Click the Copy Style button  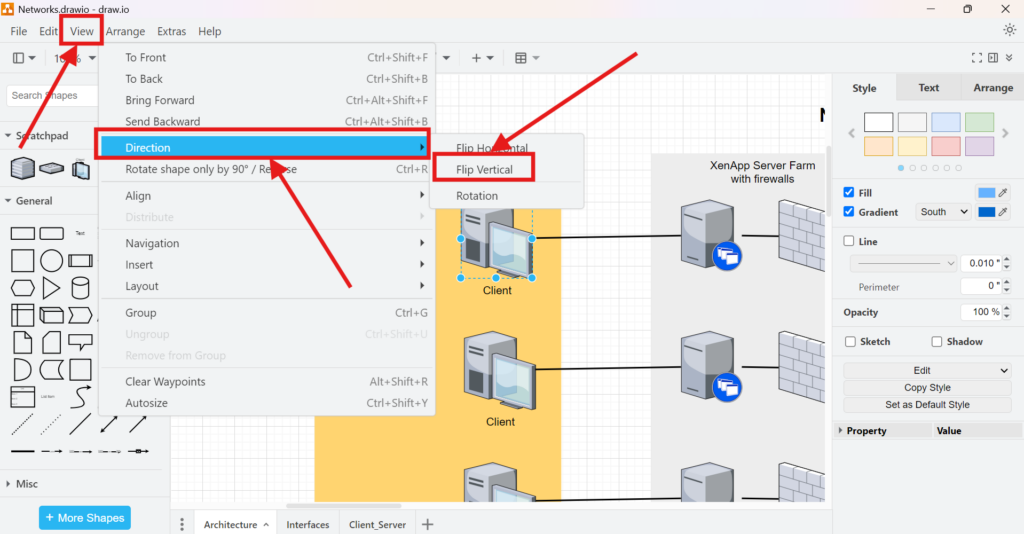point(927,387)
